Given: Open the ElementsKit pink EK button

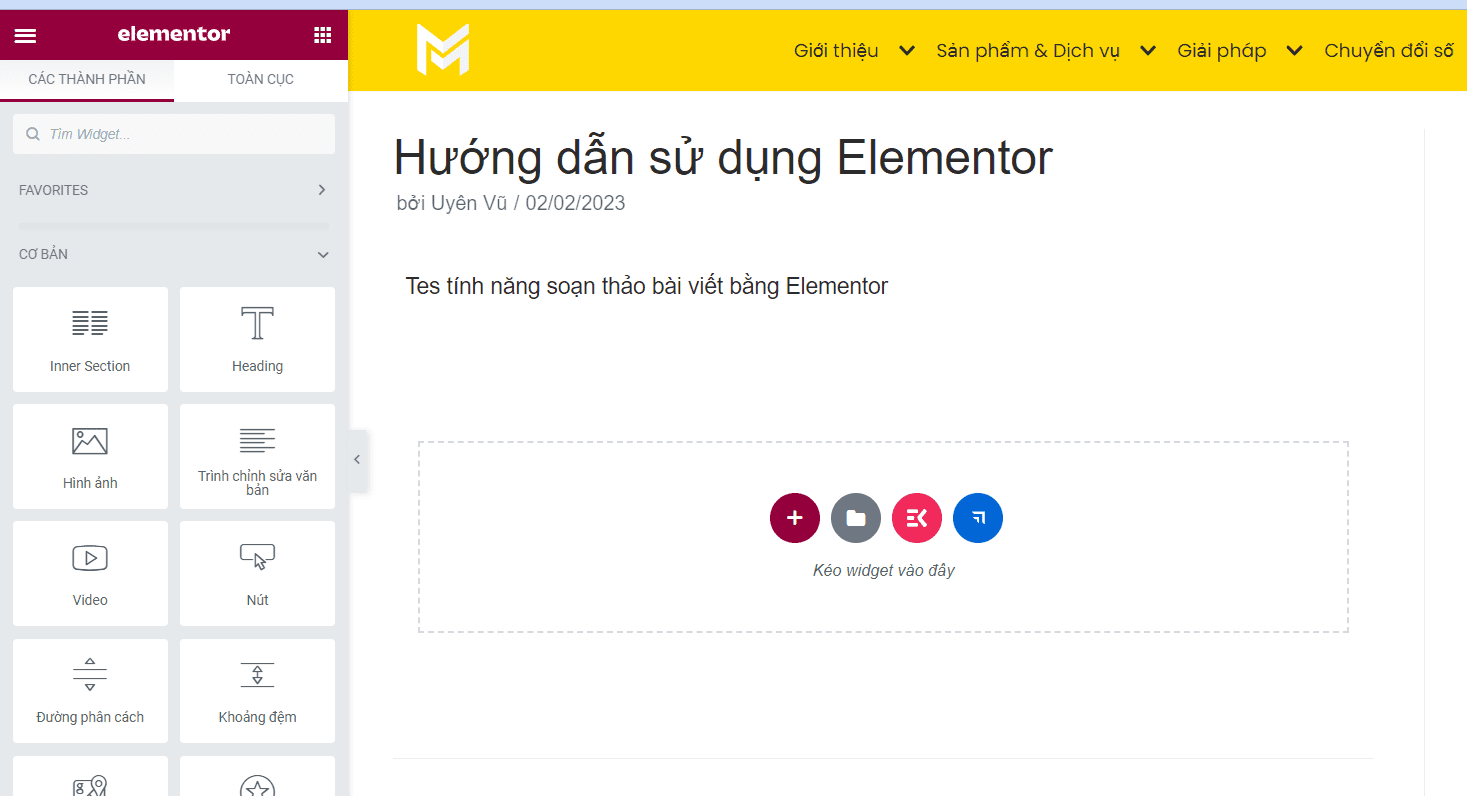Looking at the screenshot, I should point(916,518).
